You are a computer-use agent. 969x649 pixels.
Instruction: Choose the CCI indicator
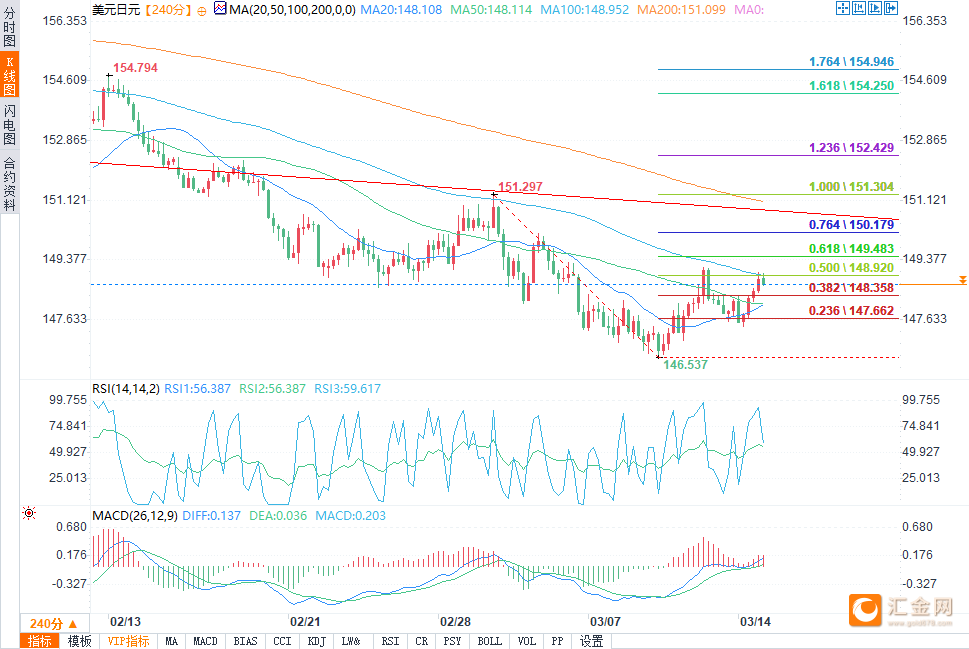coord(282,641)
